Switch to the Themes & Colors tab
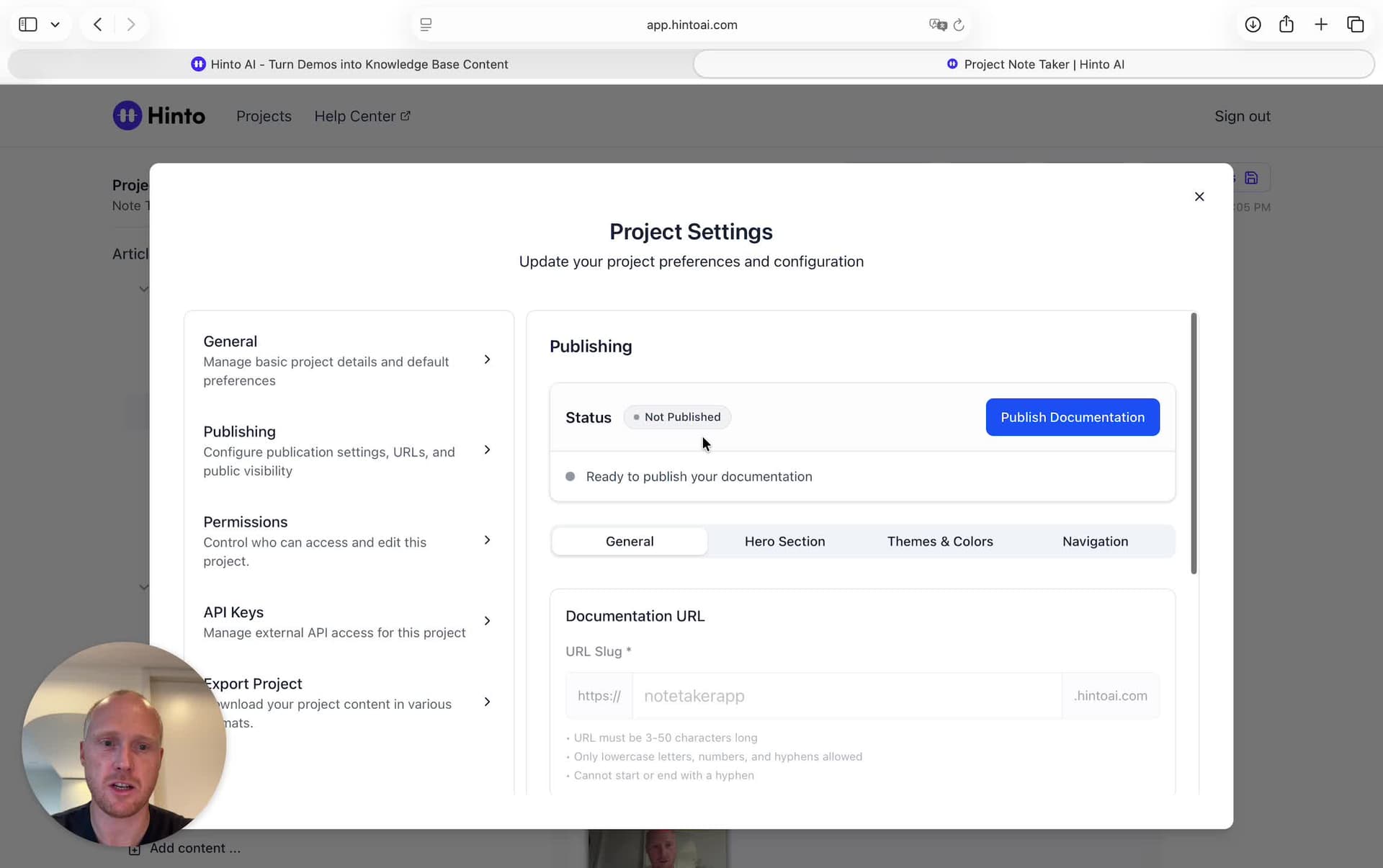Viewport: 1383px width, 868px height. [939, 541]
